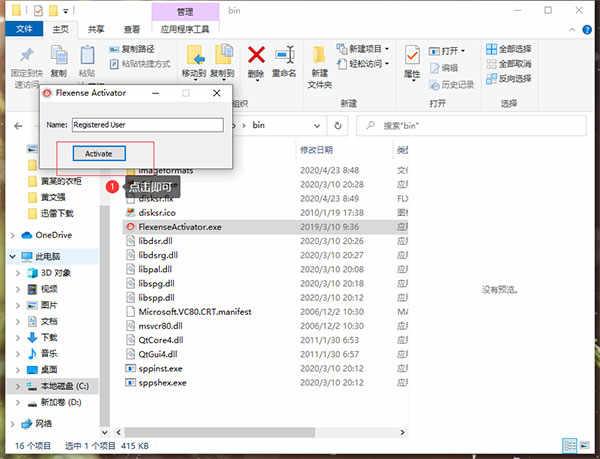Click 反向选择 Invert selection
Viewport: 600px width, 459px height.
click(509, 78)
